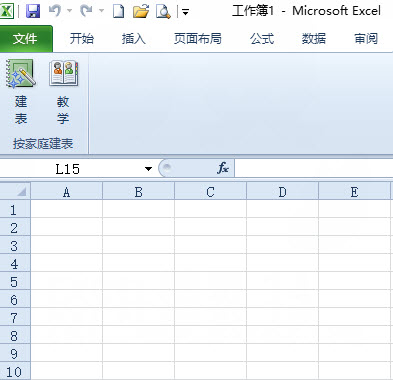Click the 教学 ribbon button
The width and height of the screenshot is (393, 380).
coord(63,92)
